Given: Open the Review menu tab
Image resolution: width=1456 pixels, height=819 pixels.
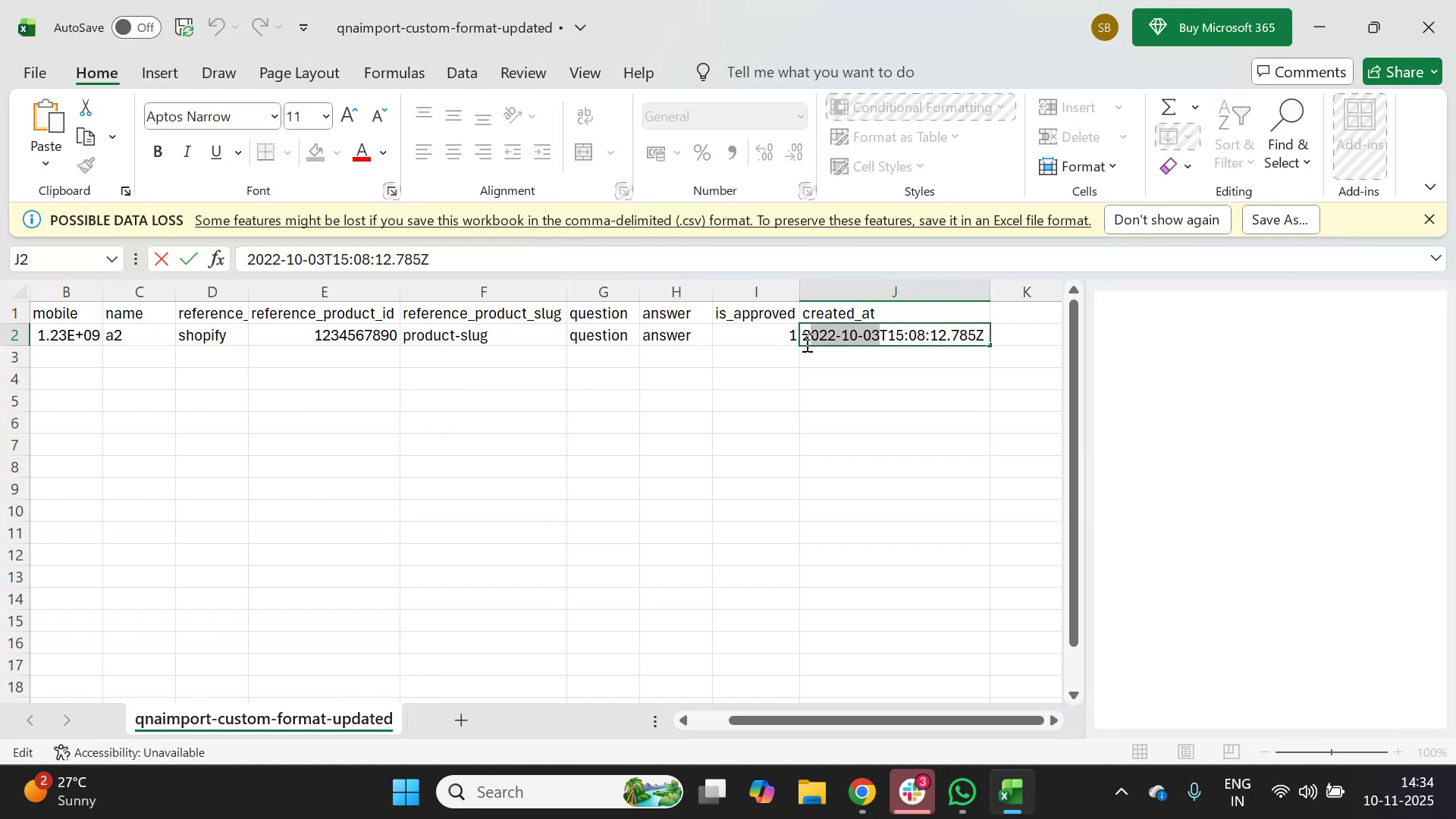Looking at the screenshot, I should 522,72.
